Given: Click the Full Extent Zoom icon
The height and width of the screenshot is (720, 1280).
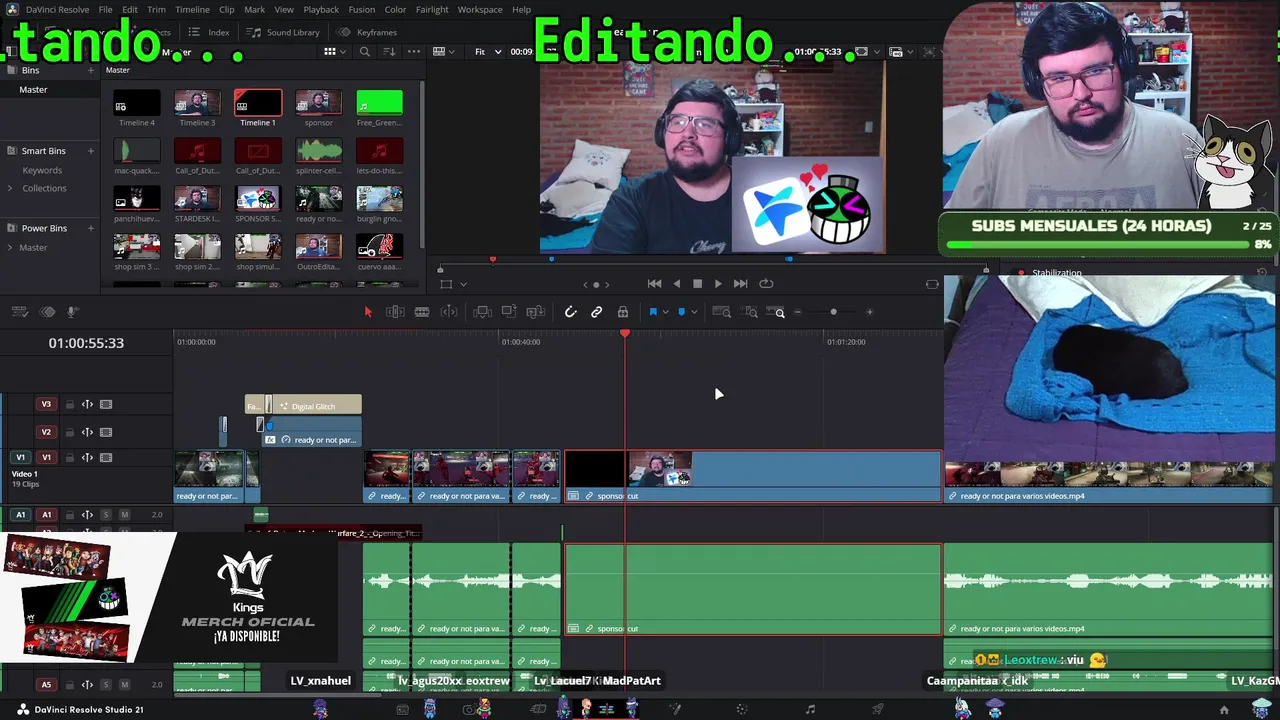Looking at the screenshot, I should tap(721, 312).
